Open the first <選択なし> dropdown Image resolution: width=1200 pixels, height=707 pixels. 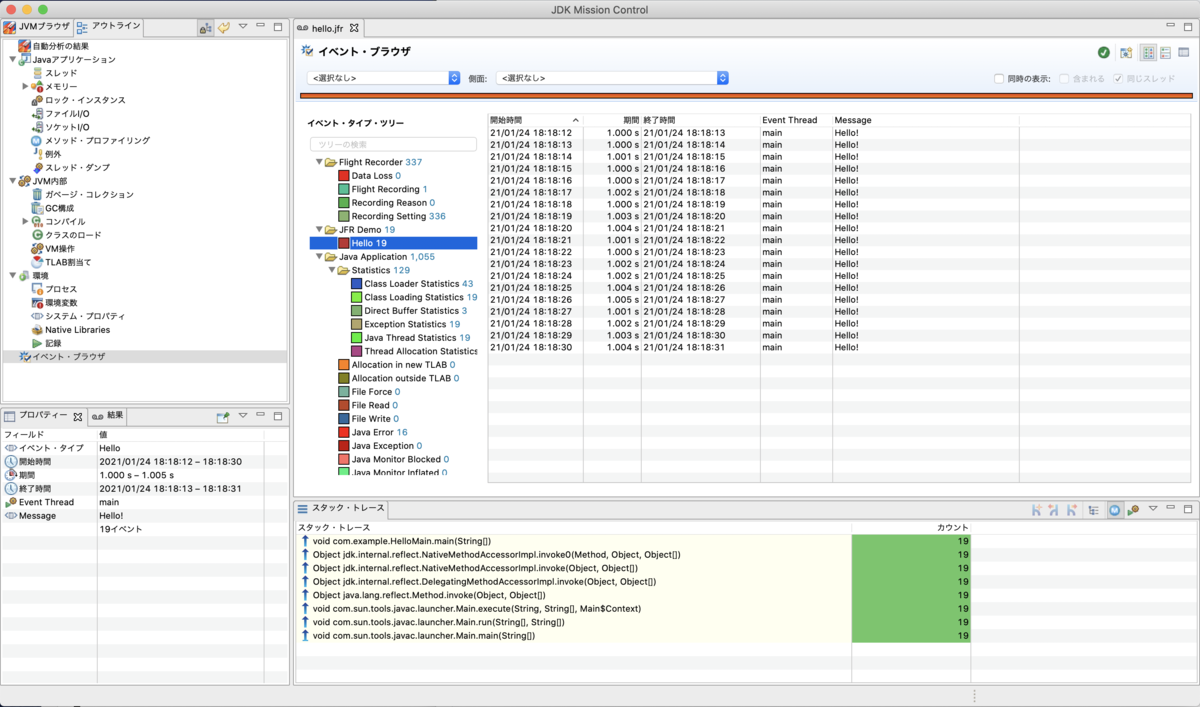tap(384, 78)
